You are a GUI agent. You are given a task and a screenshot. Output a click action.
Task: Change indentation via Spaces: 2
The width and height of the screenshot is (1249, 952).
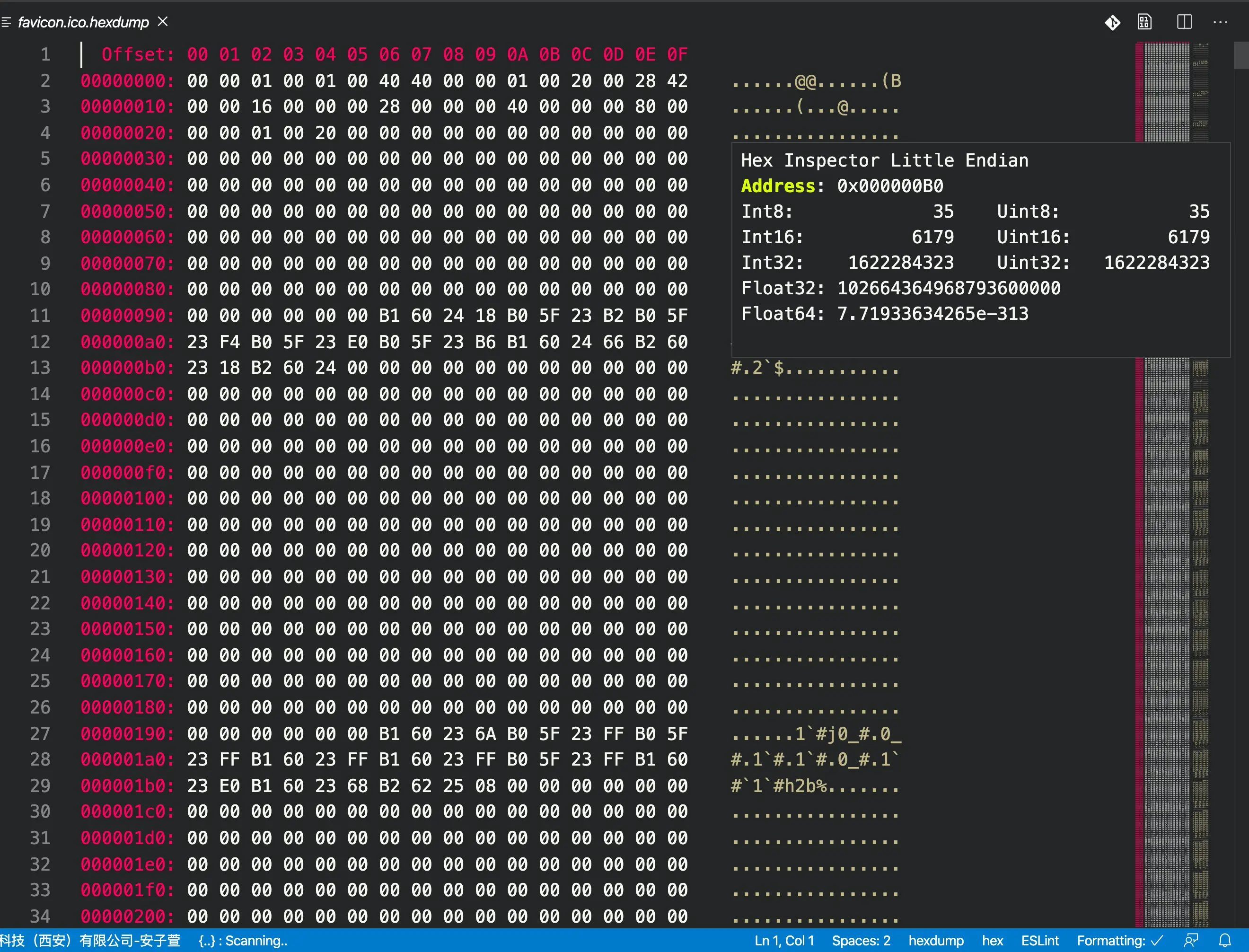[x=861, y=941]
